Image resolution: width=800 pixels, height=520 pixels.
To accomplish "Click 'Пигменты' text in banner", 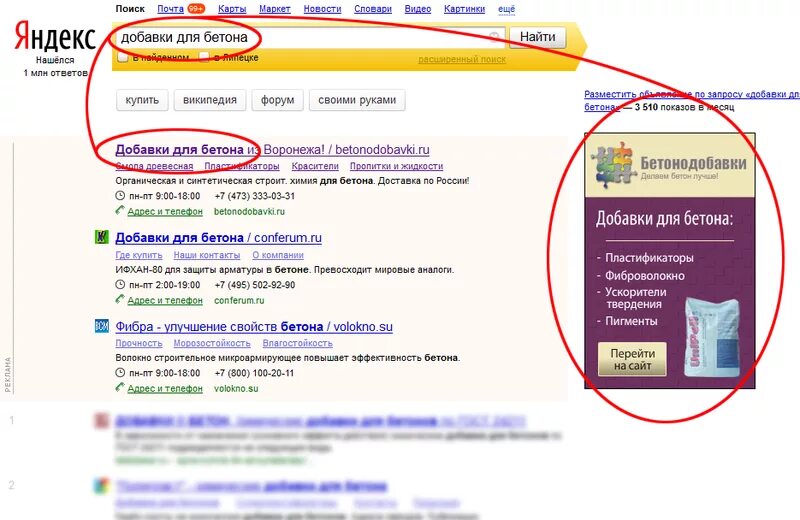I will pos(631,321).
